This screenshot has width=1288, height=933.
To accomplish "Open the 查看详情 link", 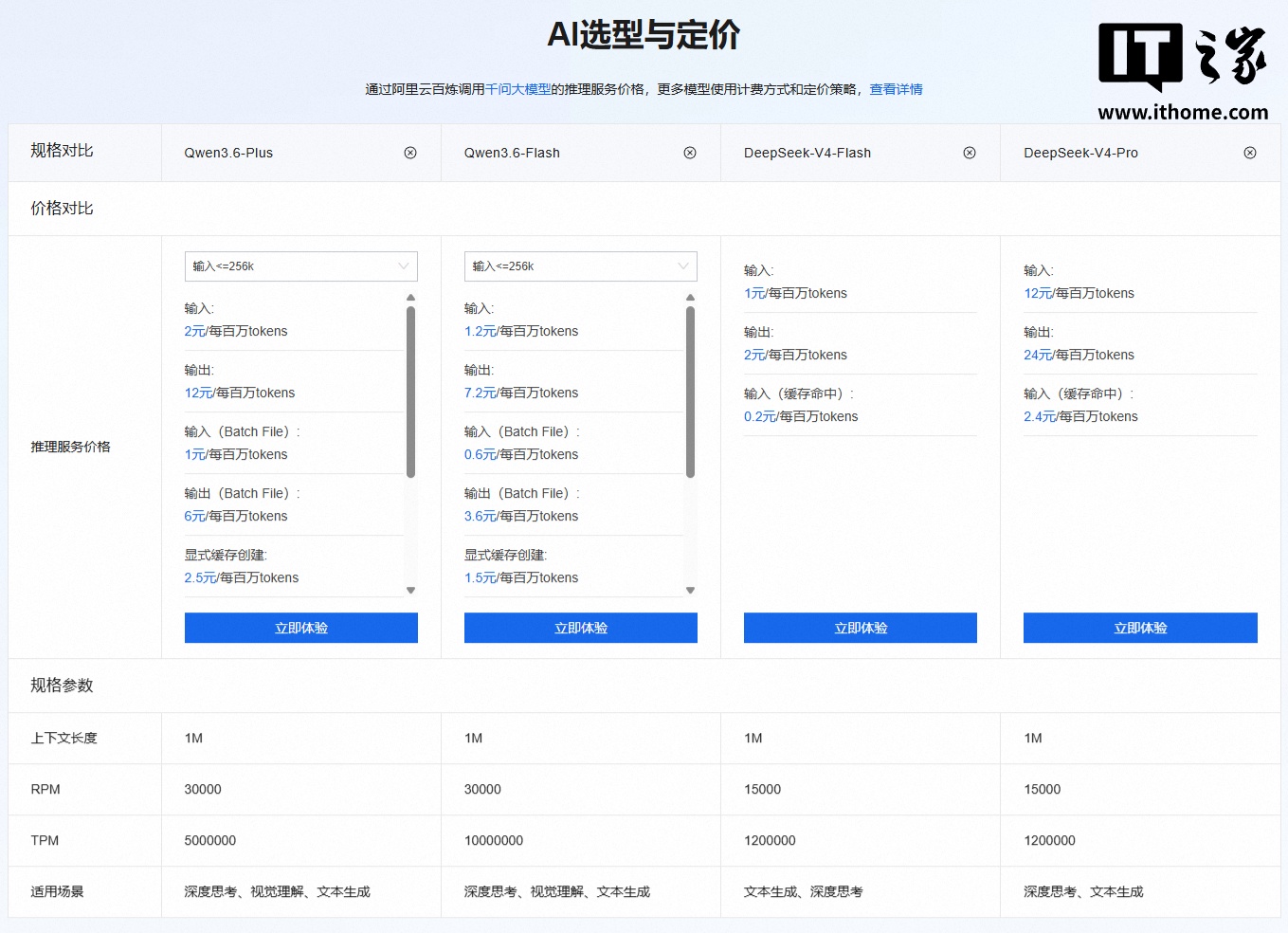I will click(x=896, y=89).
